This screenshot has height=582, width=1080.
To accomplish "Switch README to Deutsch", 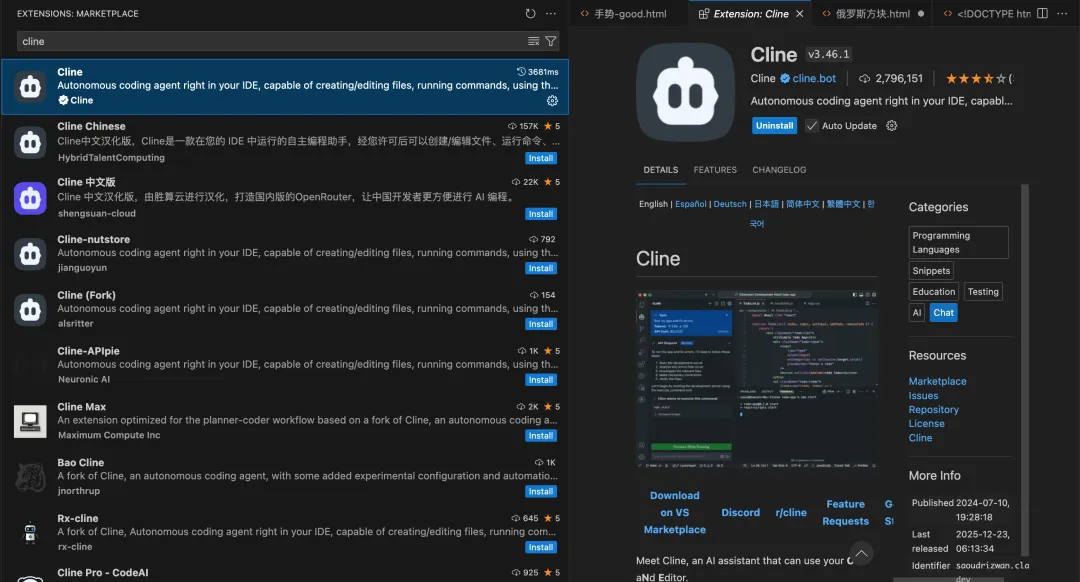I will (x=730, y=205).
